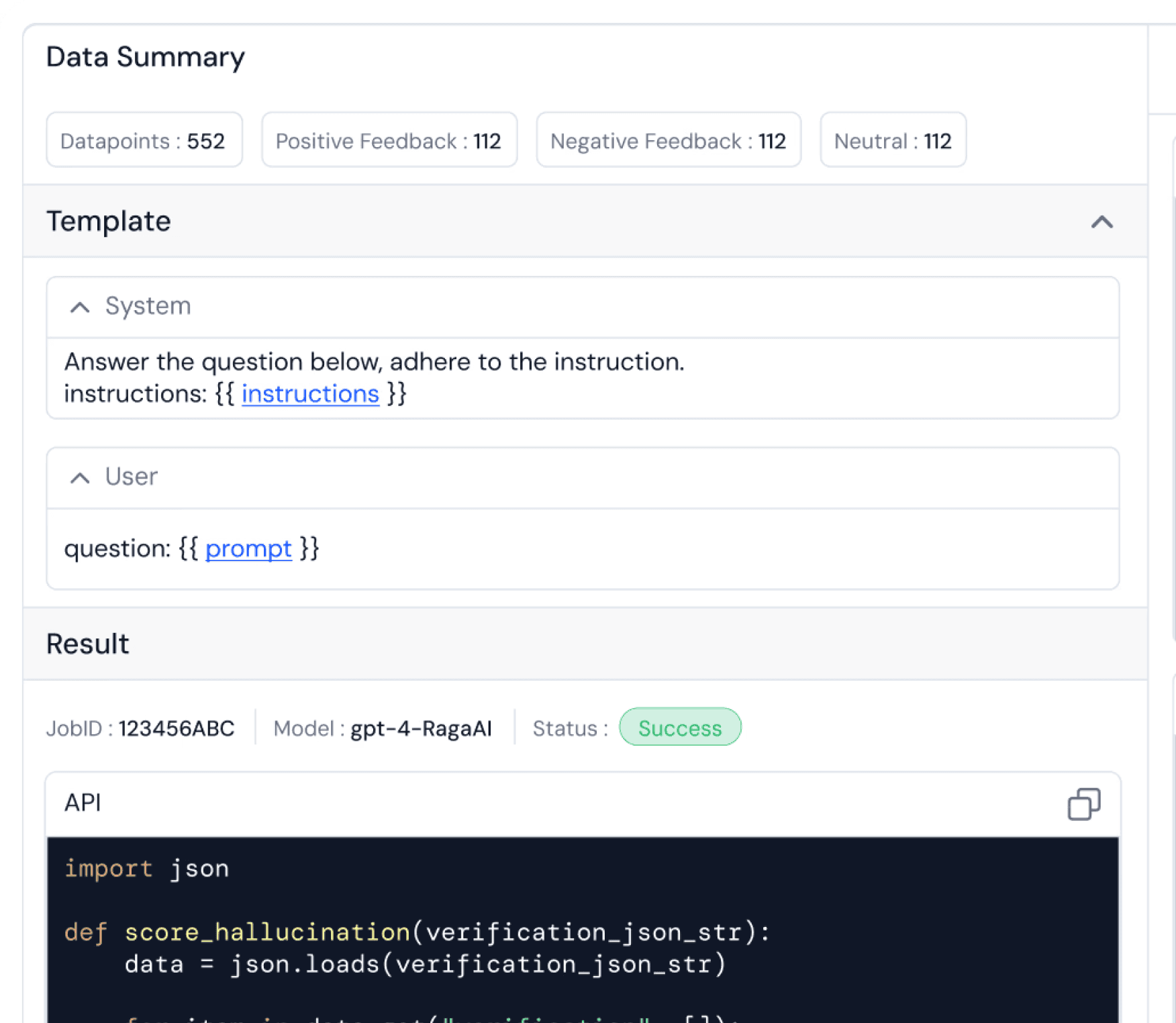This screenshot has width=1176, height=1023.
Task: Collapse the System prompt block
Action: [80, 307]
